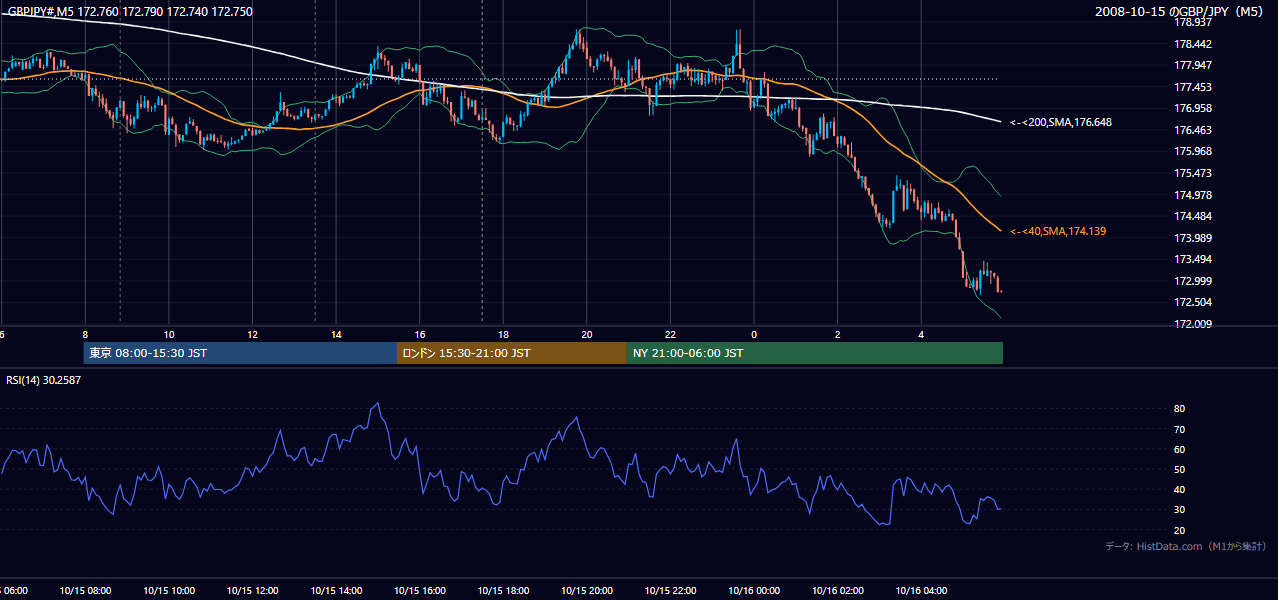Click the 173.989 price axis label

pos(1193,238)
